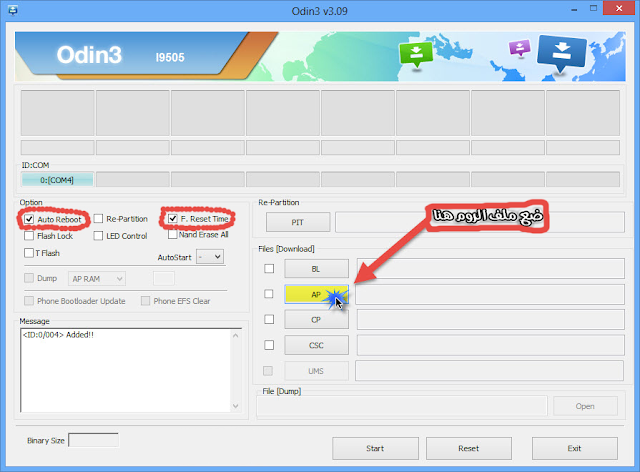Image resolution: width=640 pixels, height=472 pixels.
Task: Click the CSC file button
Action: click(x=316, y=345)
